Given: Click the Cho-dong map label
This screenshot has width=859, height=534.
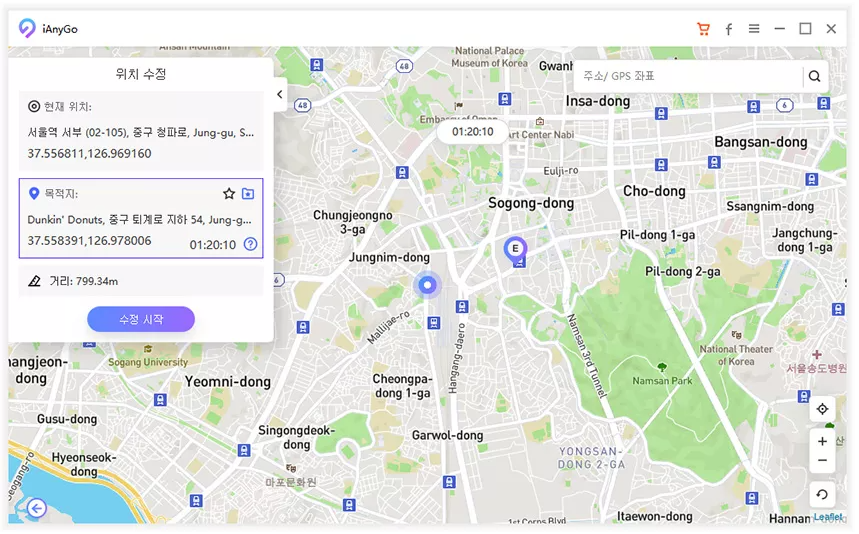Looking at the screenshot, I should tap(654, 191).
